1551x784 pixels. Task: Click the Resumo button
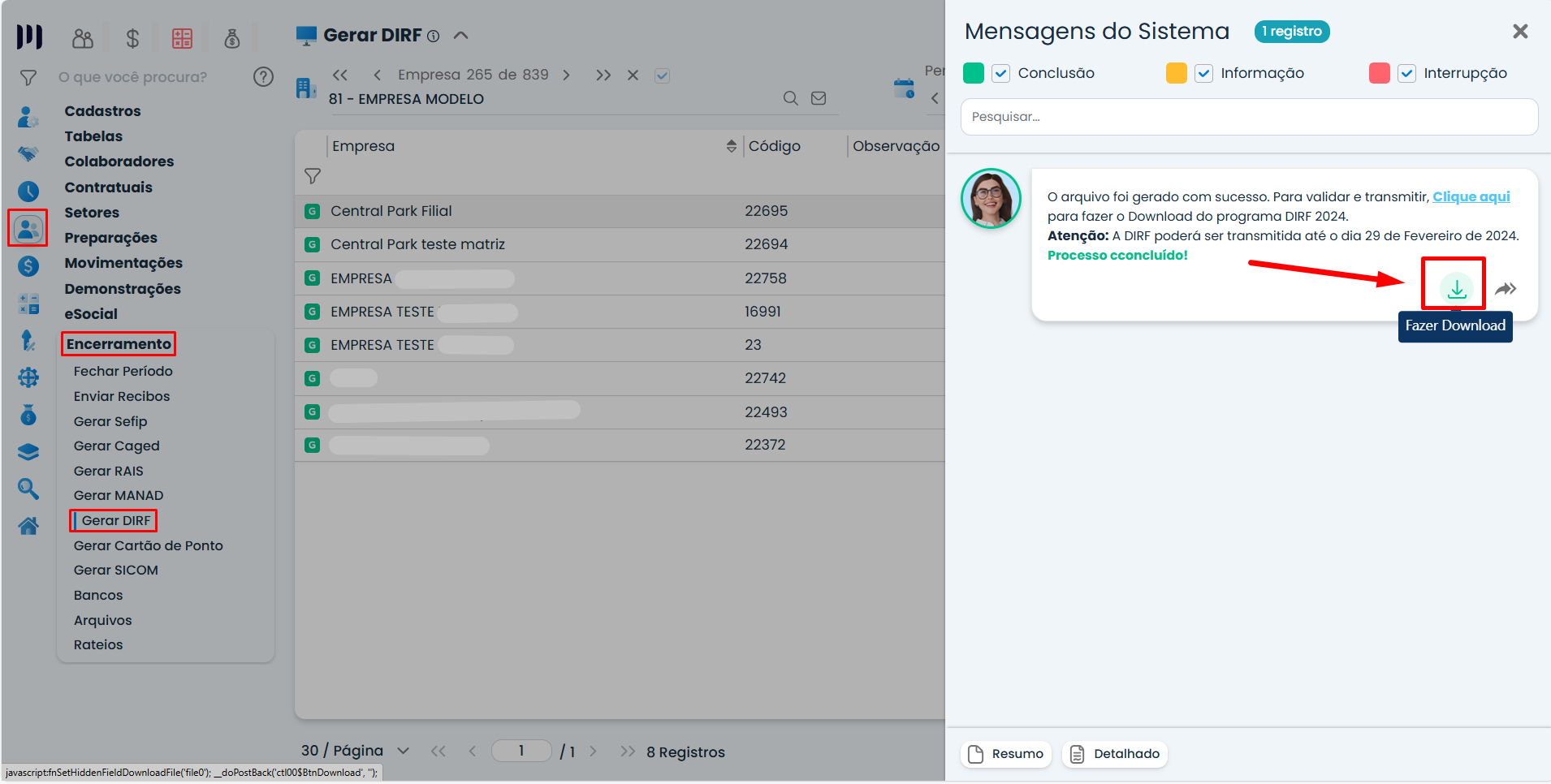click(1006, 754)
